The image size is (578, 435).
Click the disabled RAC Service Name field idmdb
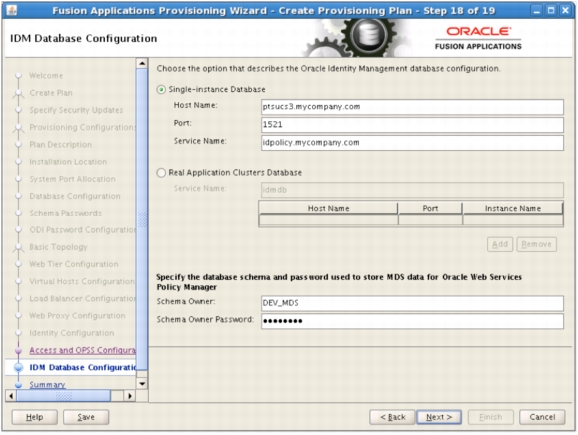click(412, 190)
